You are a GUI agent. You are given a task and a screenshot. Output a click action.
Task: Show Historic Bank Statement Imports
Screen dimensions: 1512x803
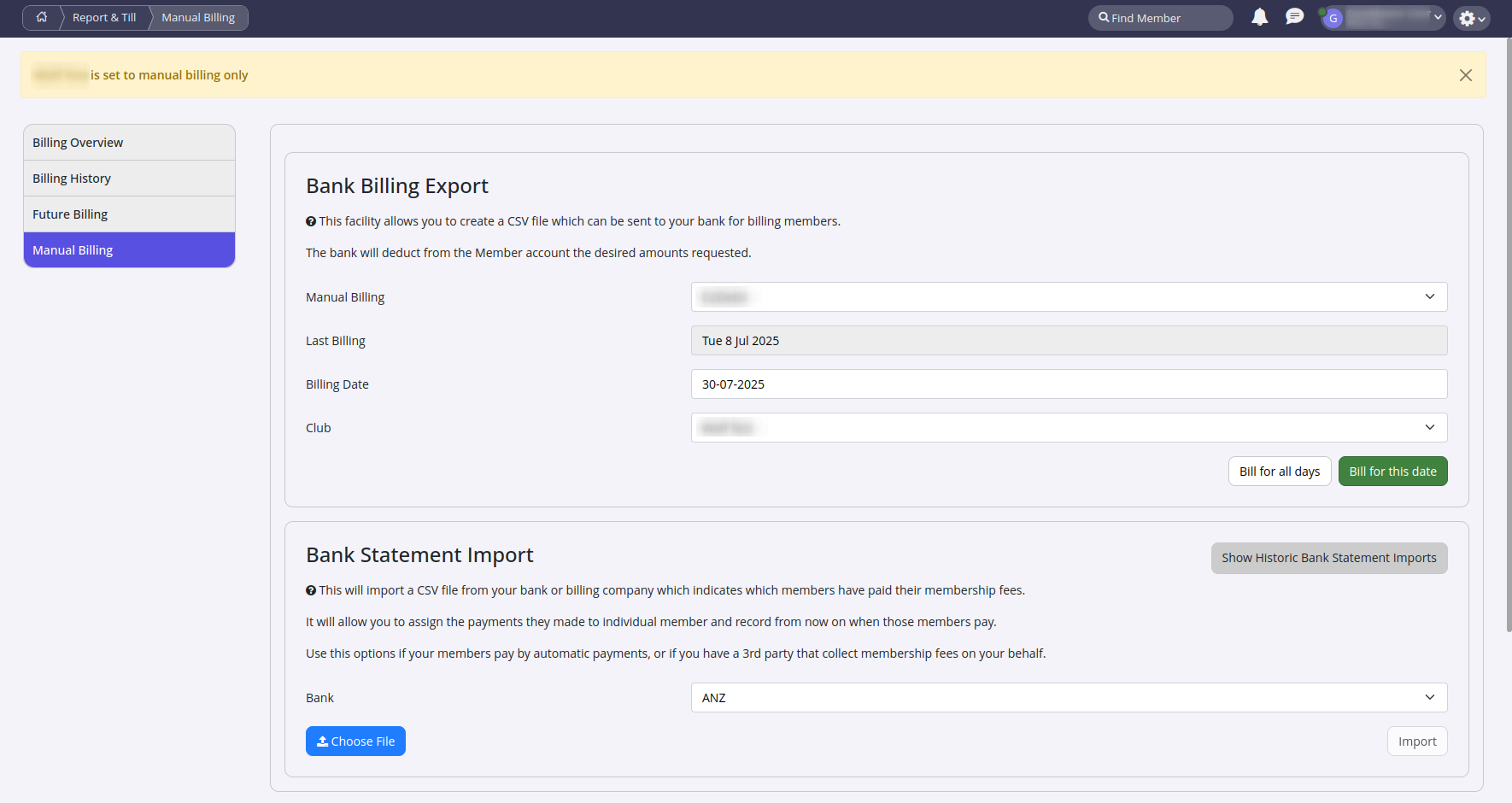point(1328,558)
